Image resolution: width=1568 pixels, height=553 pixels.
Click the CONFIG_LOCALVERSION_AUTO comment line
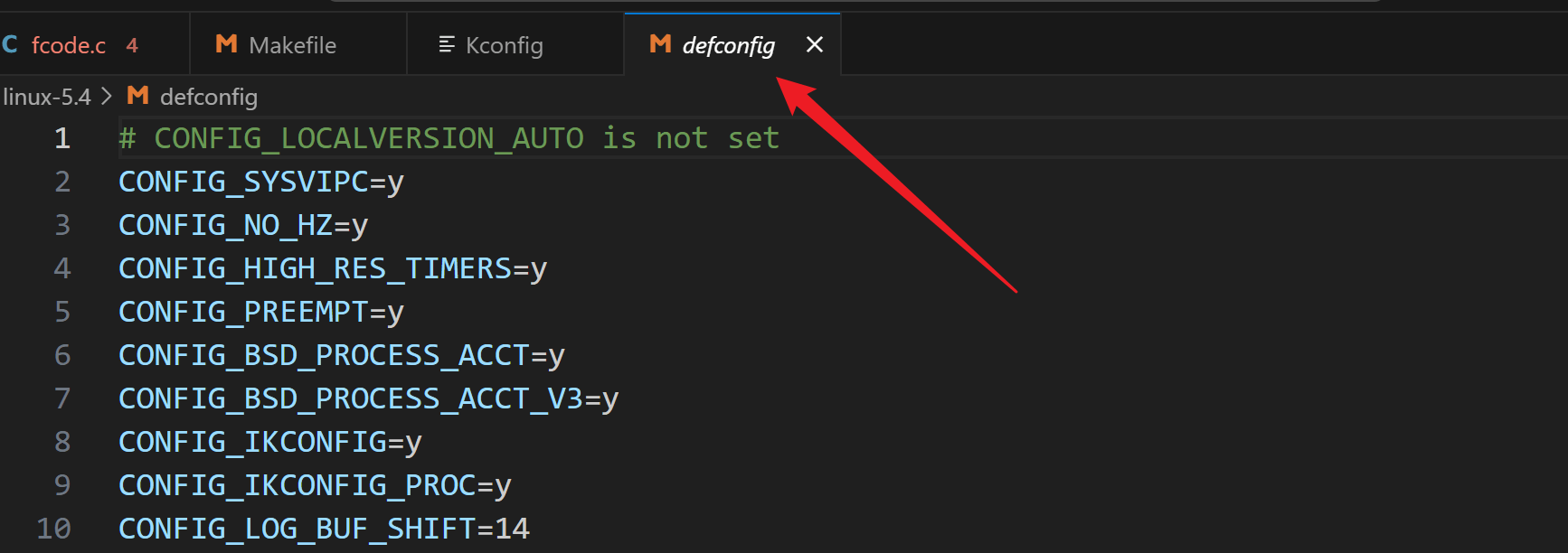tap(449, 138)
